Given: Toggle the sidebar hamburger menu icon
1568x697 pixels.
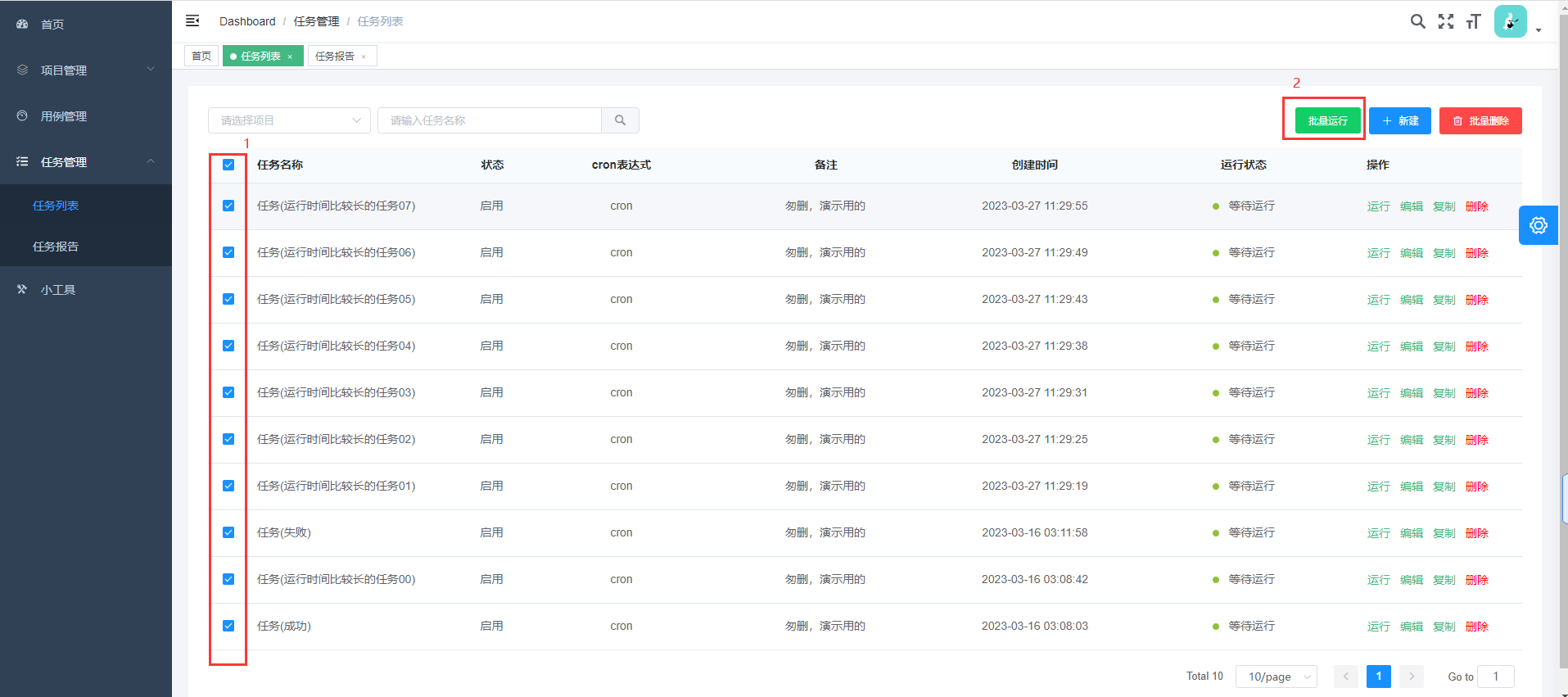Looking at the screenshot, I should click(192, 21).
